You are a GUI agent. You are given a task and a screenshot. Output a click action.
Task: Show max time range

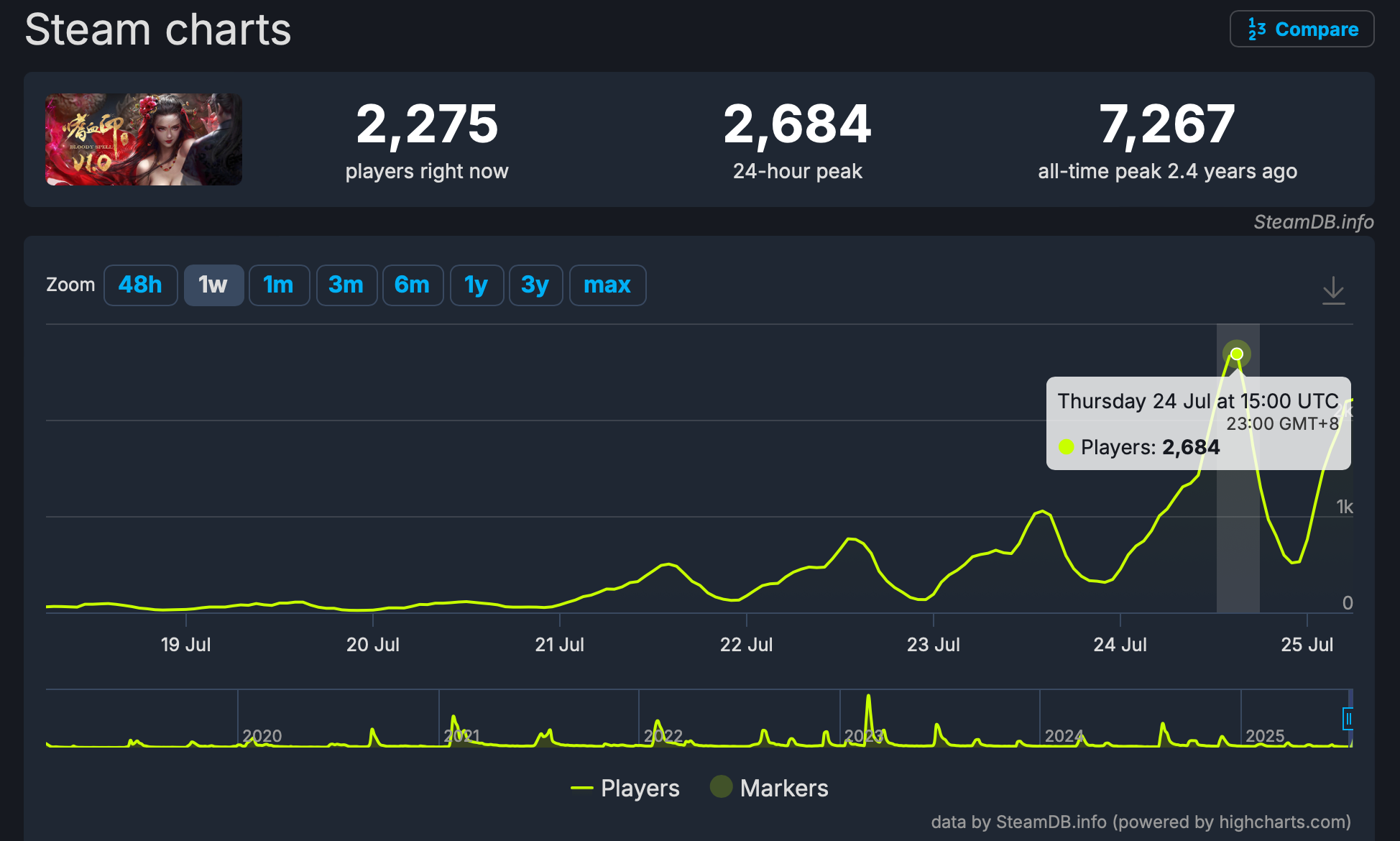coord(607,285)
